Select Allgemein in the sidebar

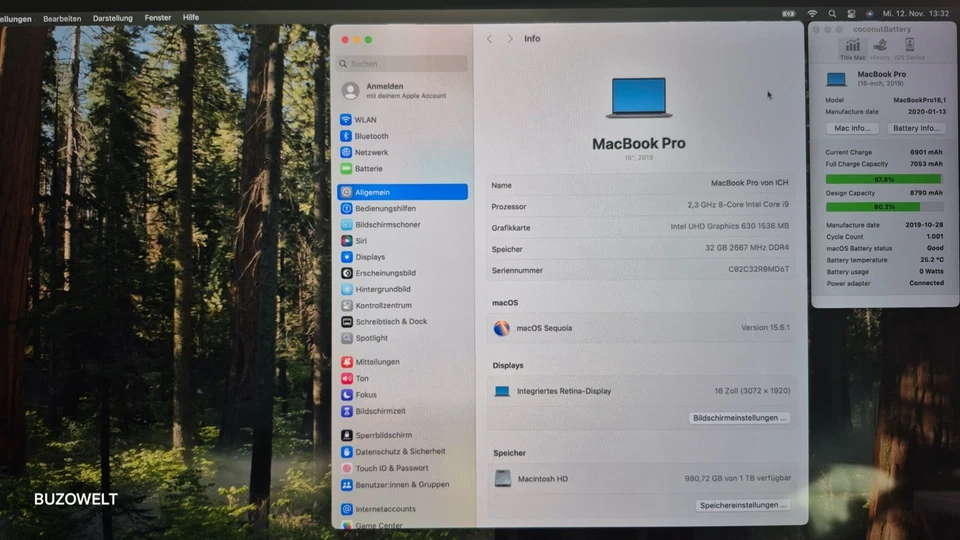402,192
